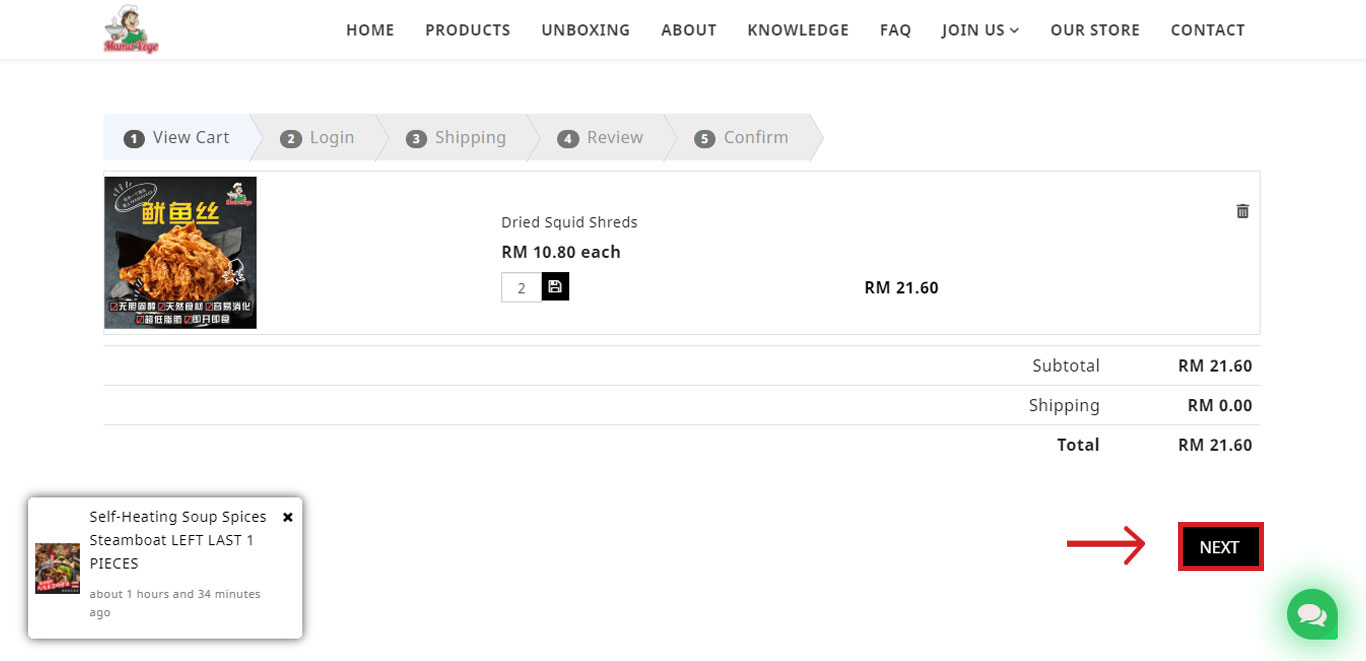Viewport: 1366px width, 661px height.
Task: Open the PRODUCTS menu item
Action: [x=467, y=30]
